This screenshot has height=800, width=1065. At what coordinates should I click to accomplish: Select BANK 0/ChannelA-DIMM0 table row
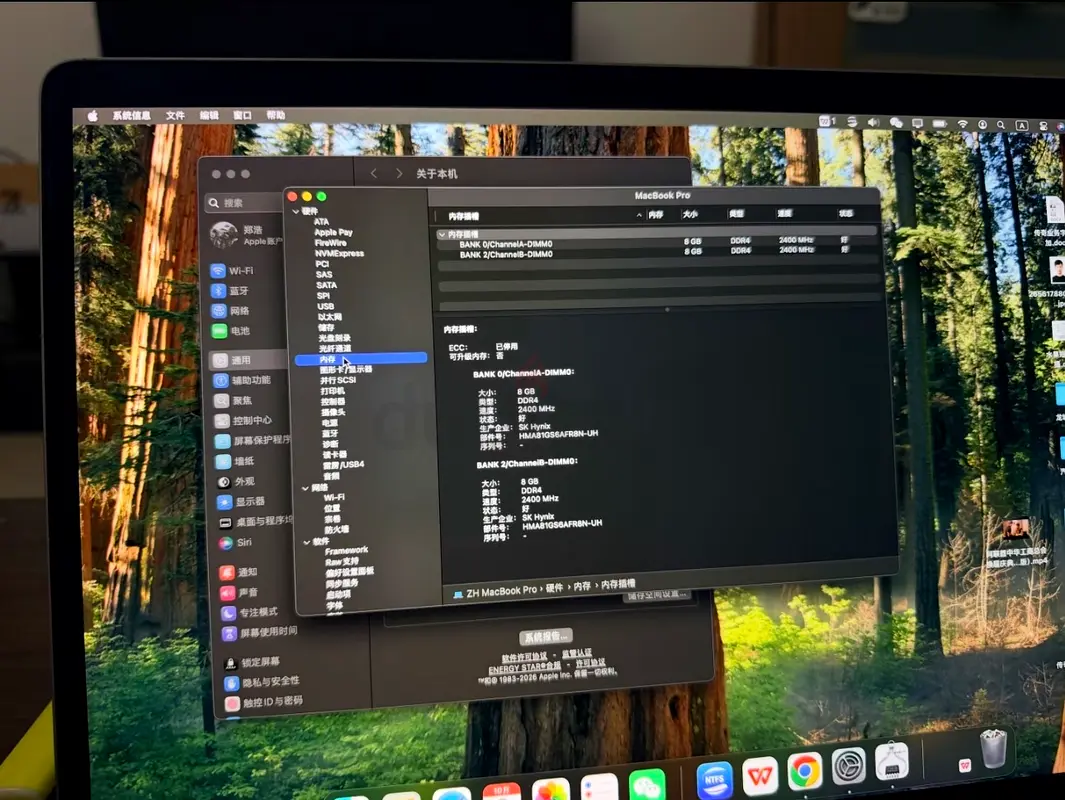coord(656,243)
